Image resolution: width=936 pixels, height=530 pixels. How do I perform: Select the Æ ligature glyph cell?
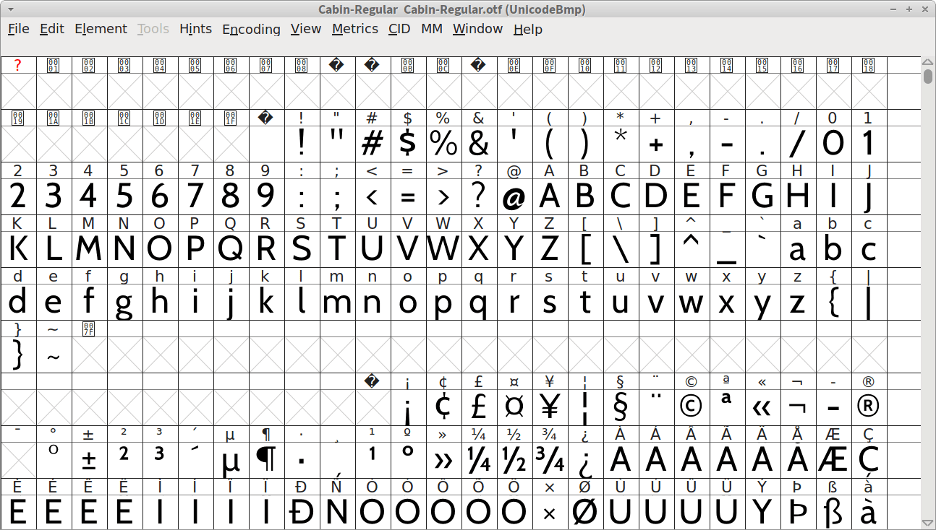833,460
